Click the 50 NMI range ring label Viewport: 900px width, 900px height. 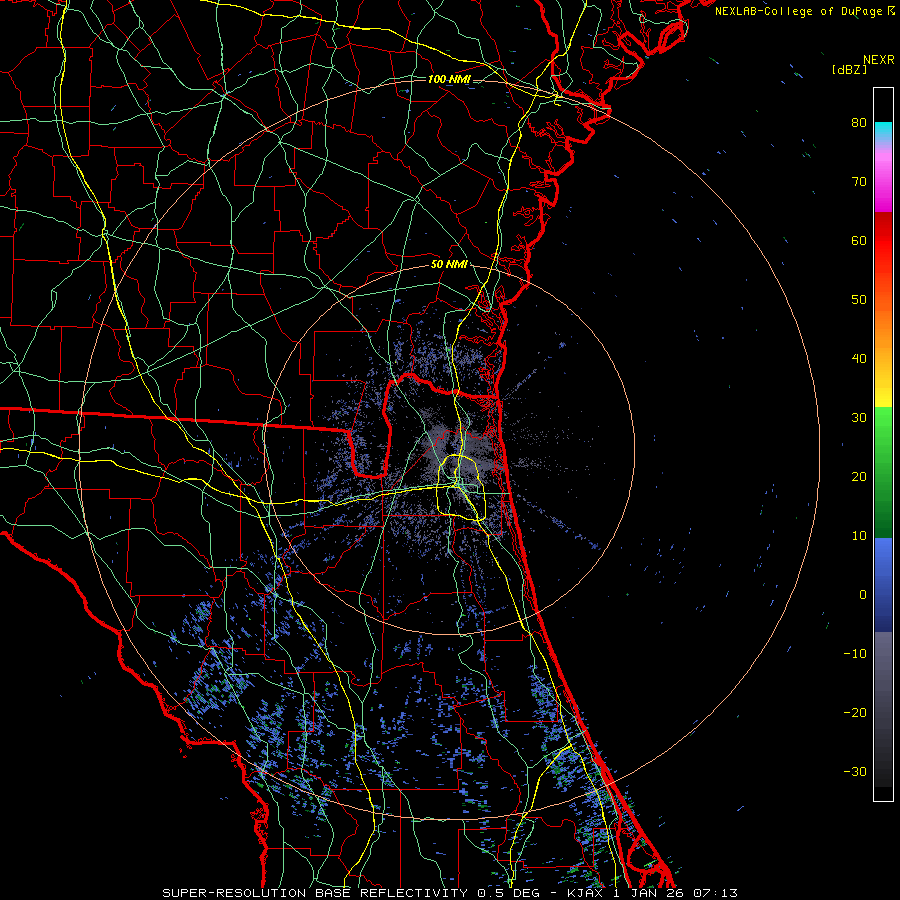(x=449, y=265)
